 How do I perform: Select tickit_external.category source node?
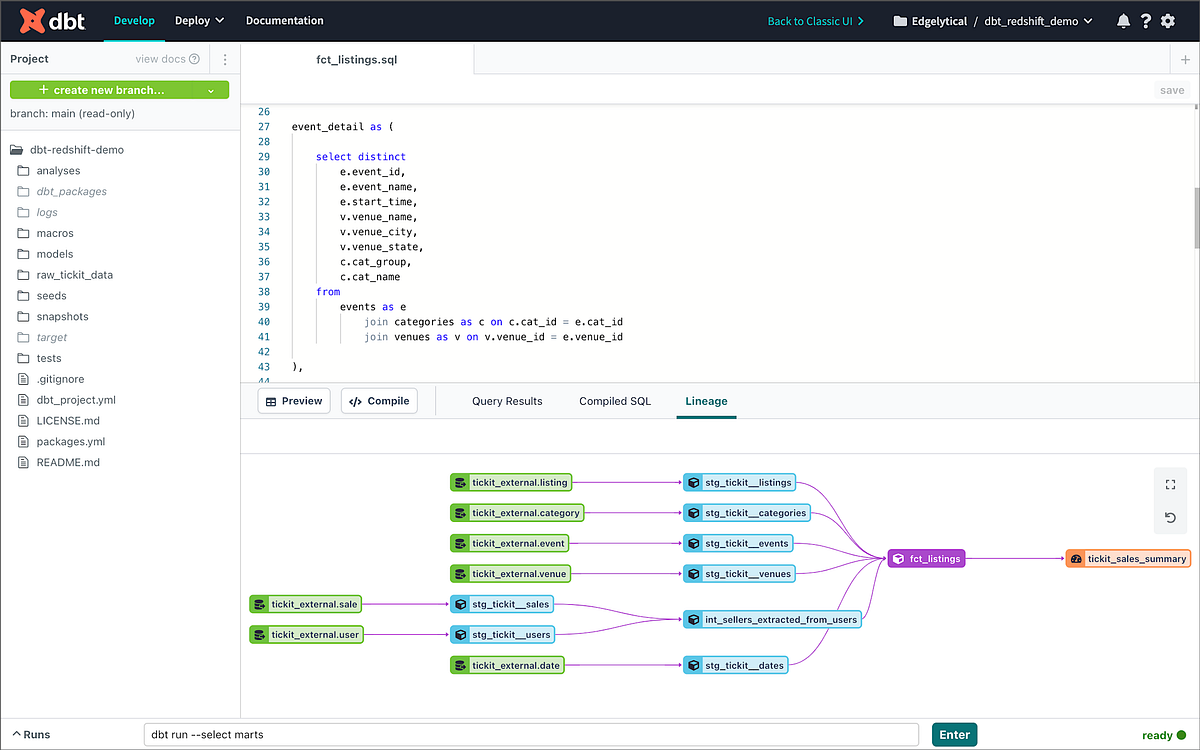[516, 513]
